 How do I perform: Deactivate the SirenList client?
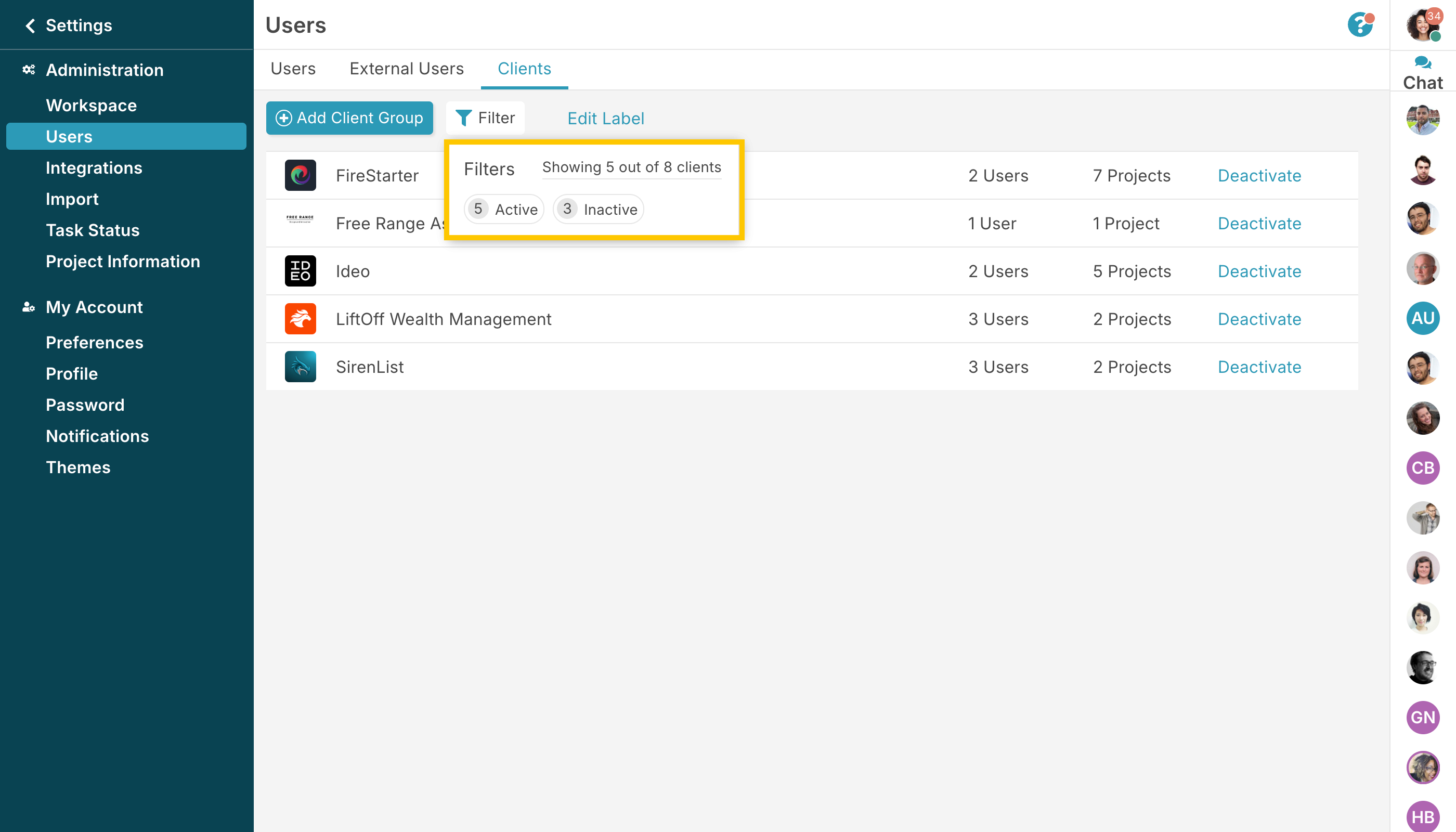(x=1259, y=367)
